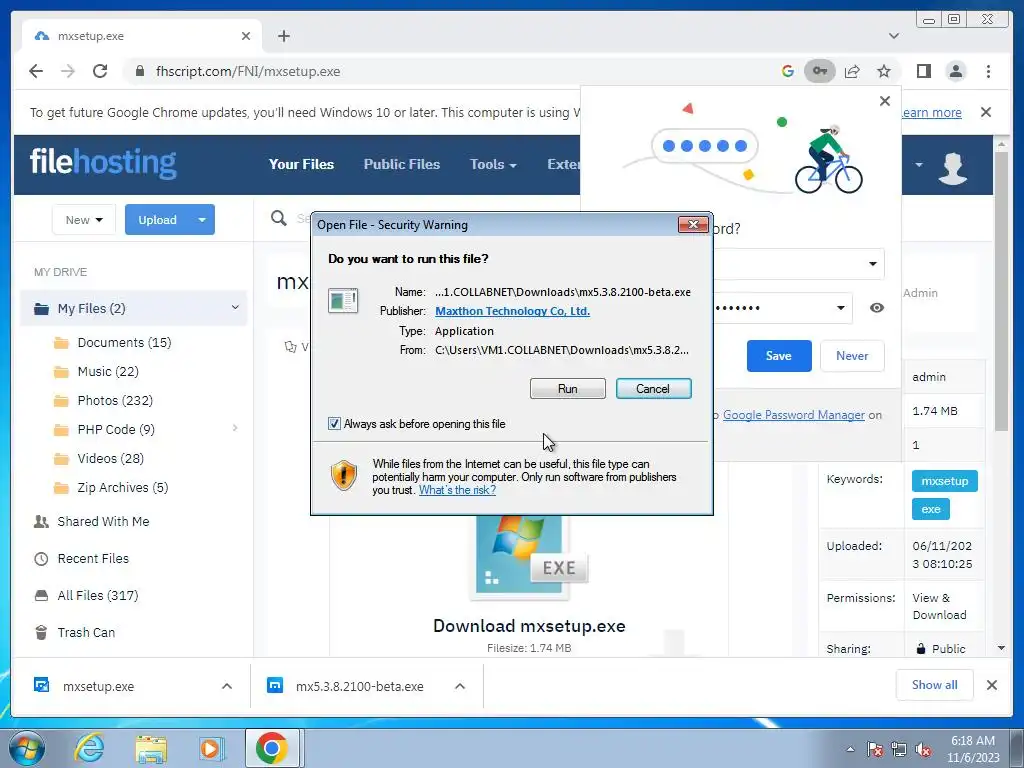Collapse the My Files (2) tree
1024x768 pixels.
point(235,308)
